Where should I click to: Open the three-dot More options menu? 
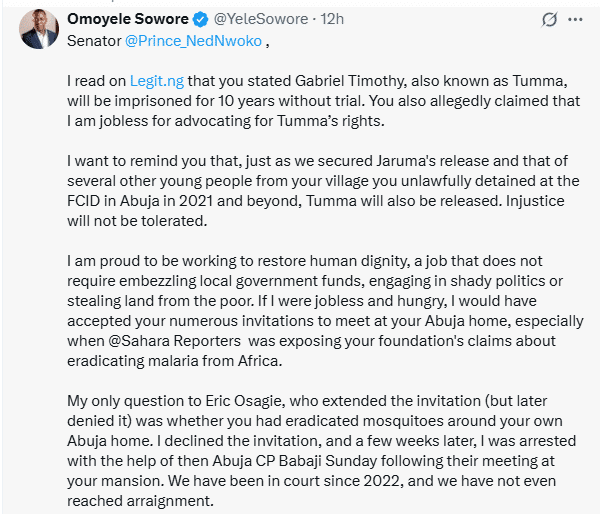click(575, 19)
